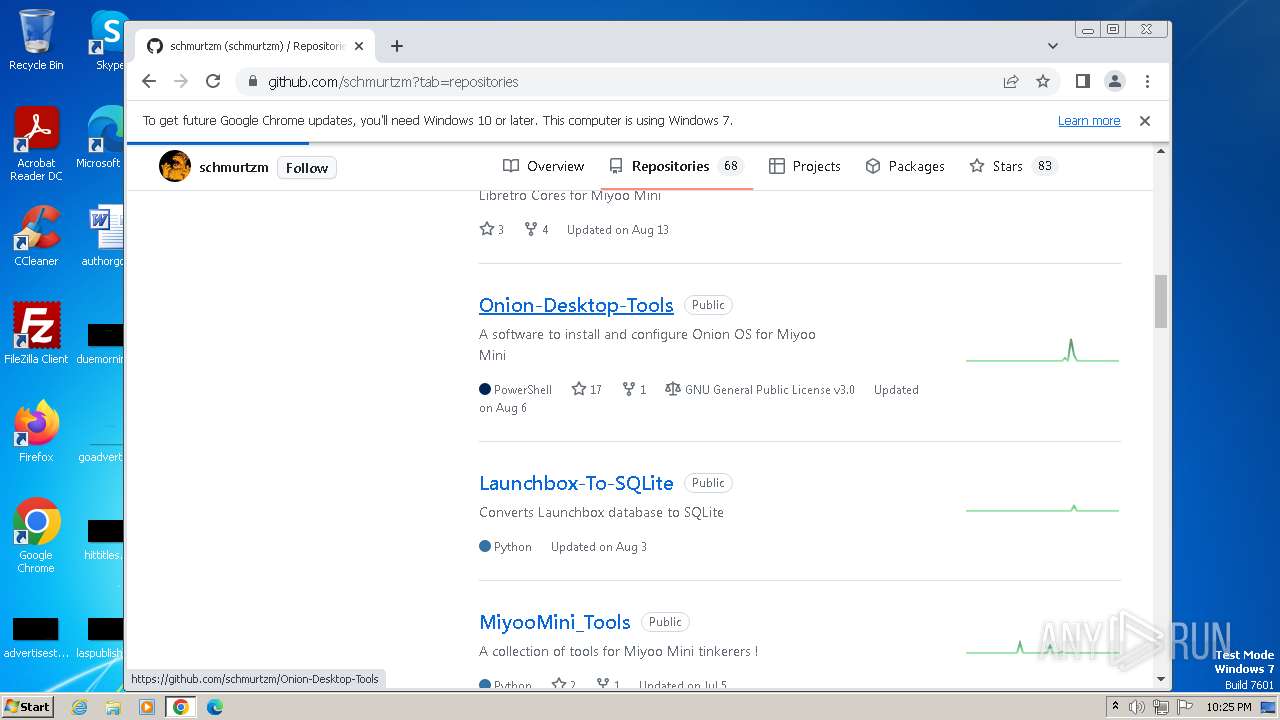Select CCleaner desktop icon
The width and height of the screenshot is (1280, 720).
point(36,236)
